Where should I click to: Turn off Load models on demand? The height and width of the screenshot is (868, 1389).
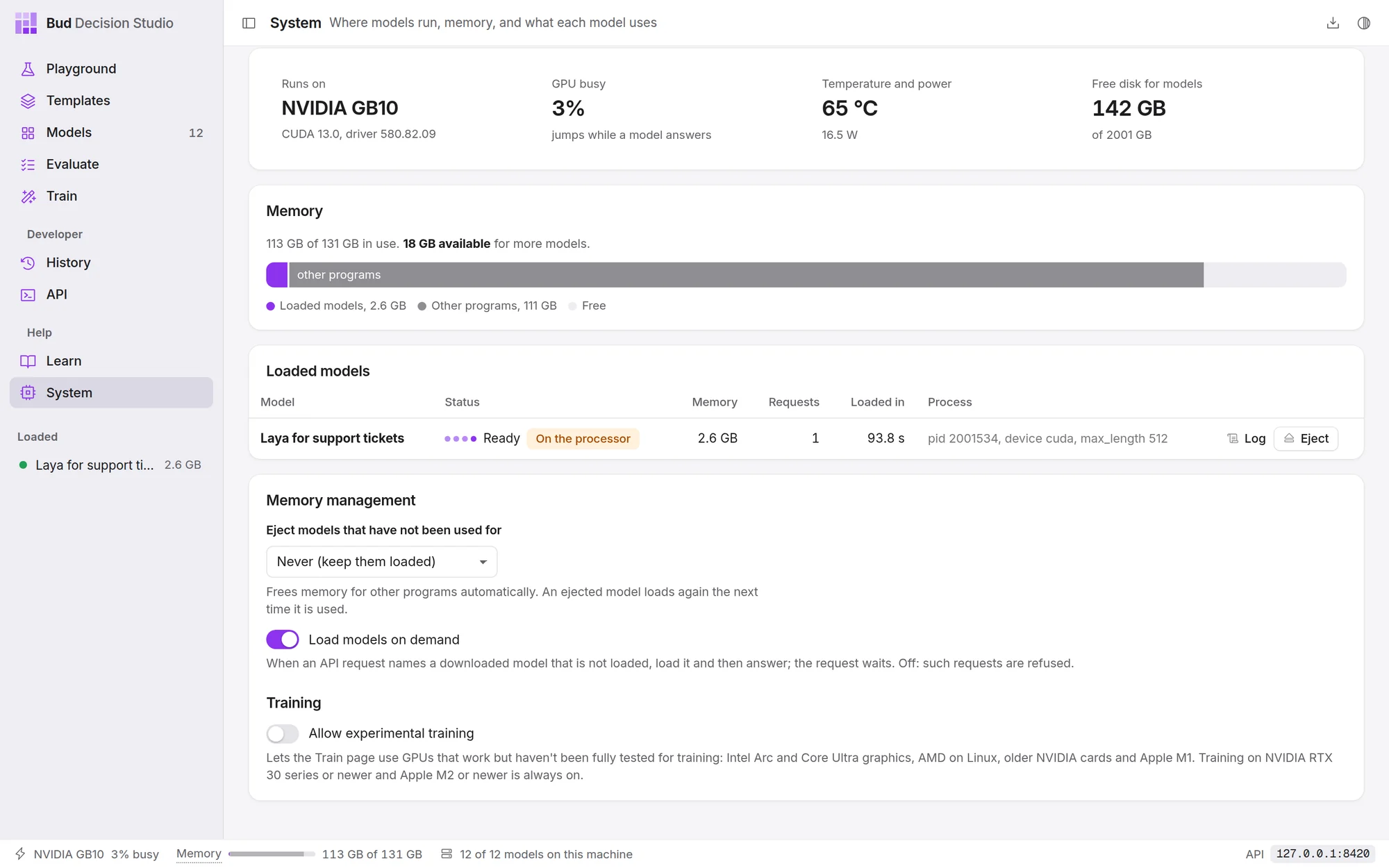(283, 640)
